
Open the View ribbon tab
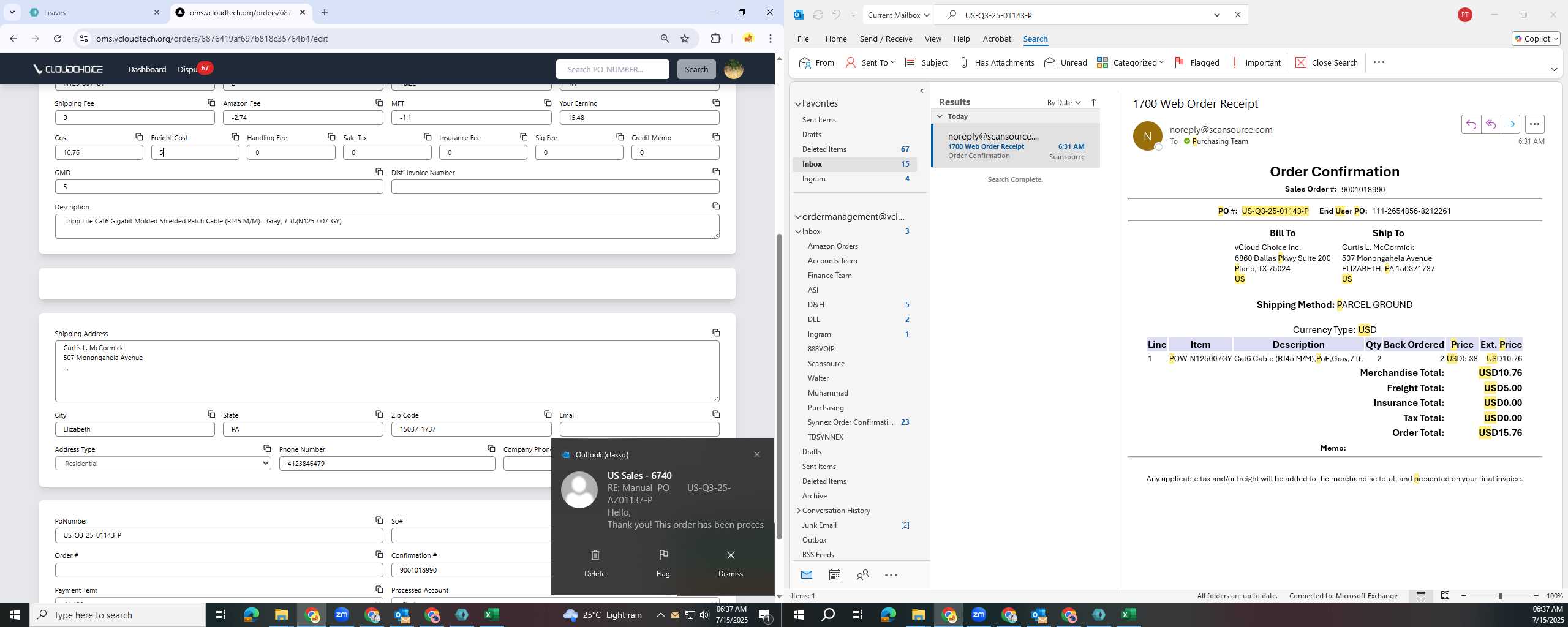point(932,39)
